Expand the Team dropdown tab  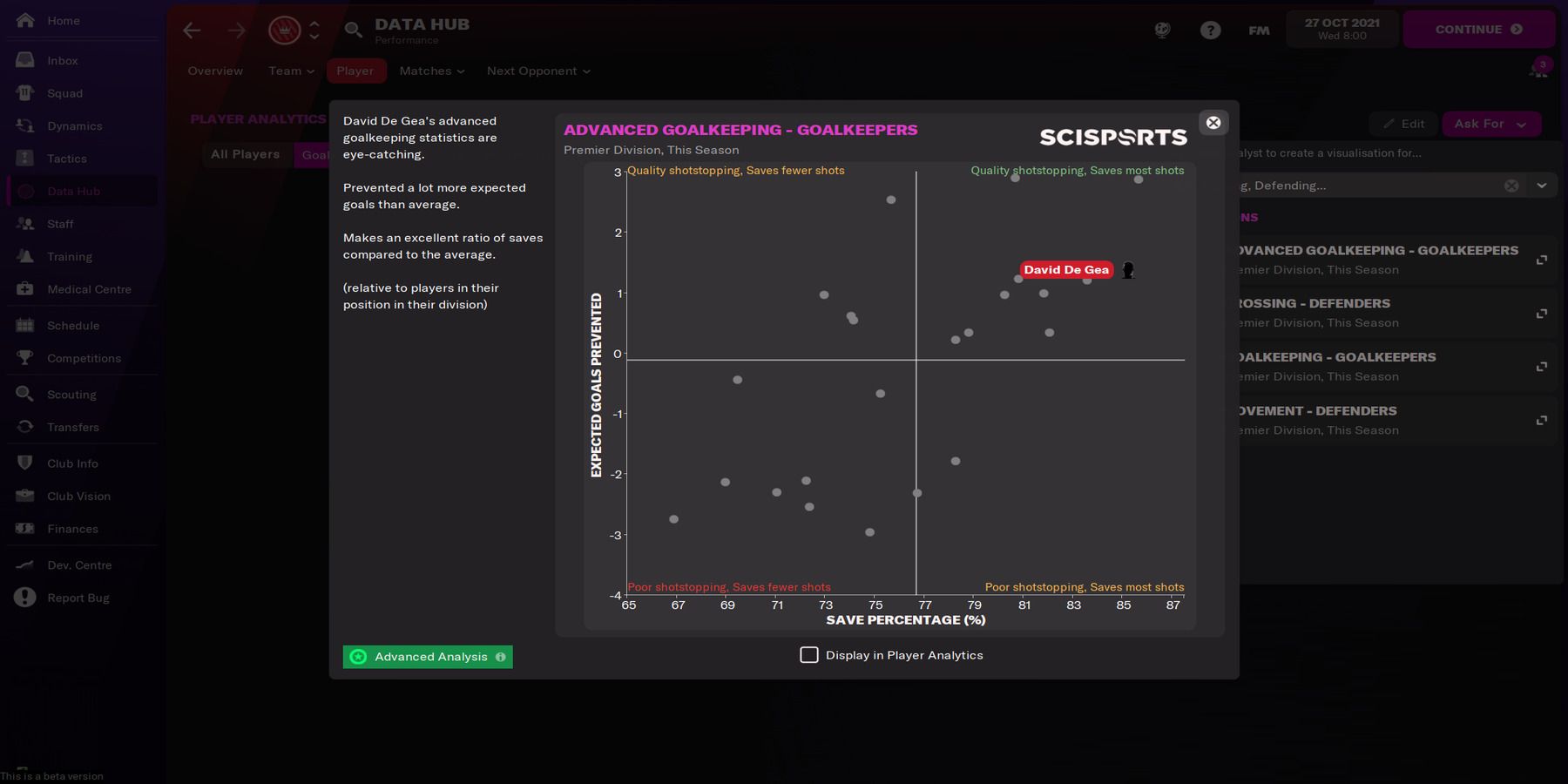pyautogui.click(x=291, y=71)
